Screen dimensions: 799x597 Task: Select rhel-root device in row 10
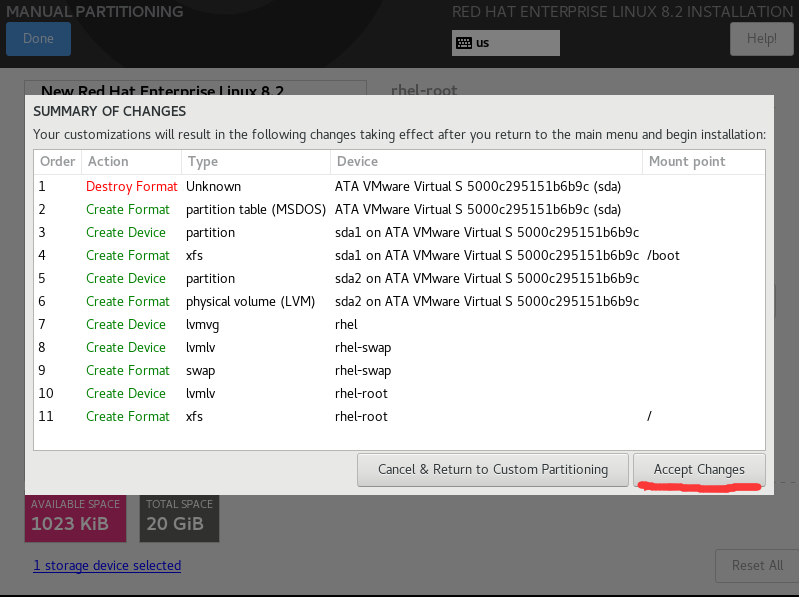click(x=361, y=393)
